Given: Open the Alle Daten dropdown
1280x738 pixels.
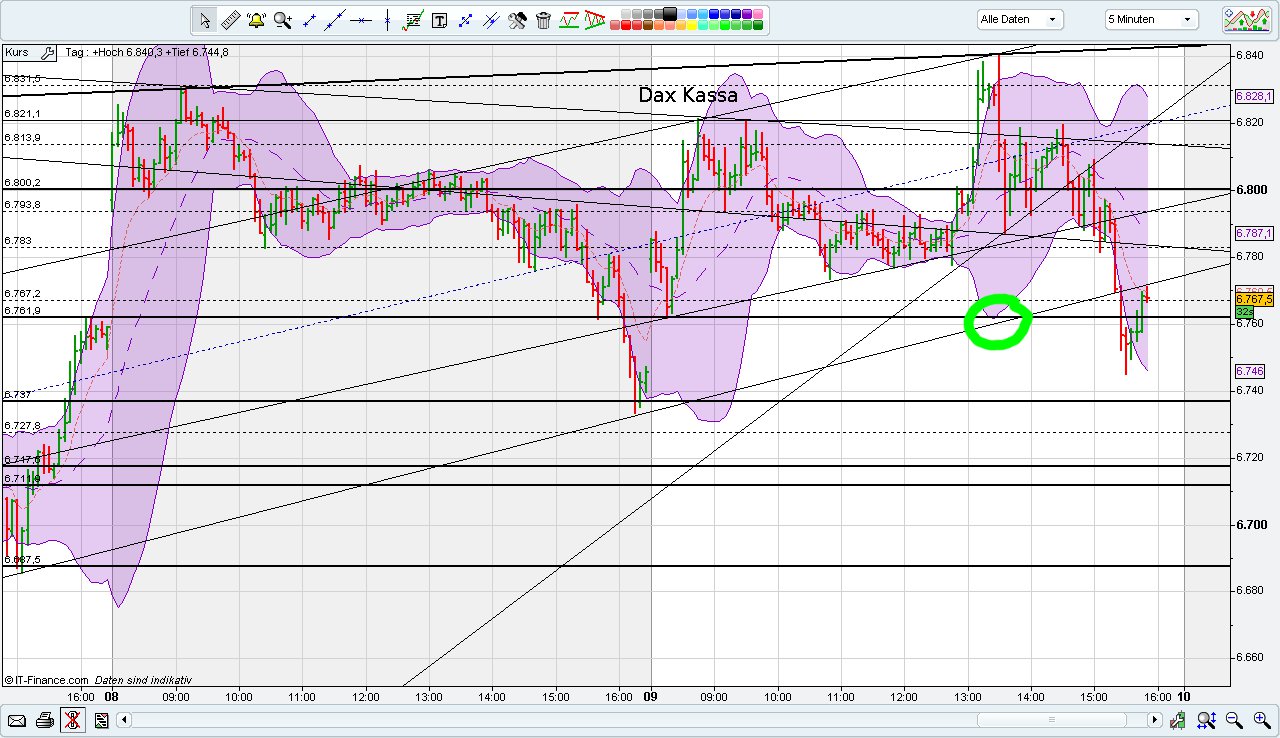Looking at the screenshot, I should tap(1019, 19).
